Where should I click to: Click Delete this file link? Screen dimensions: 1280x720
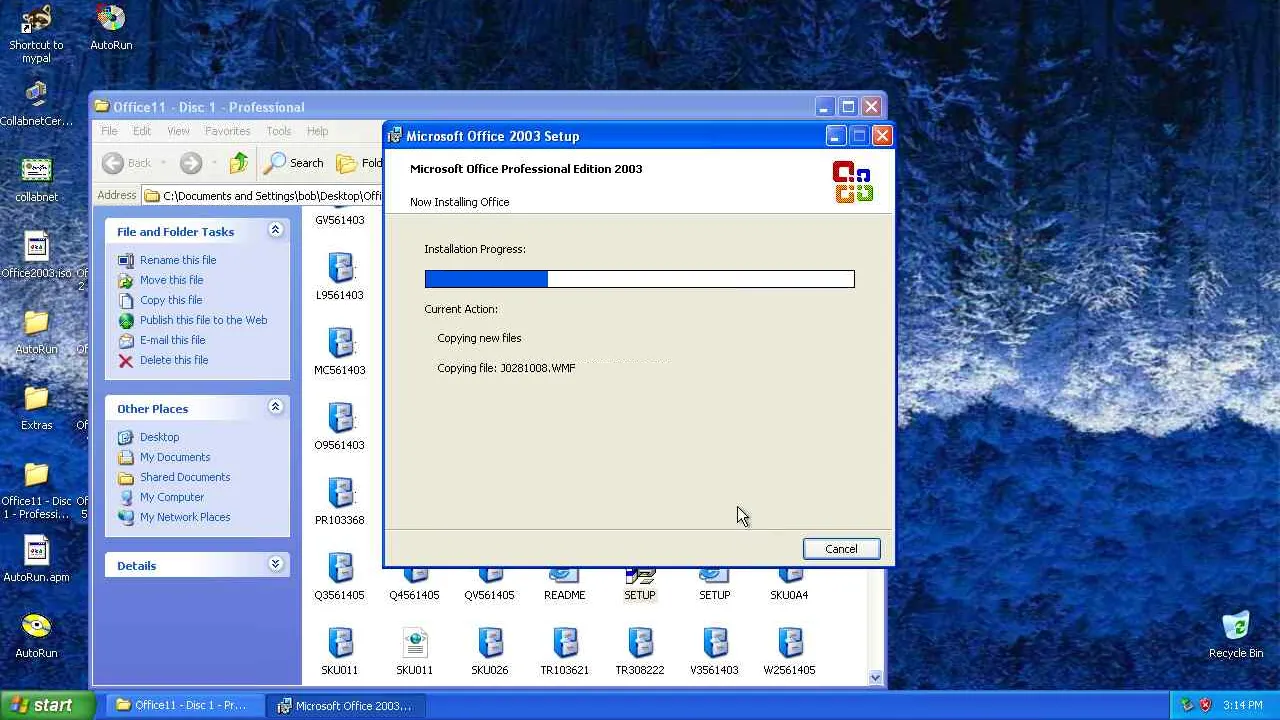pos(174,360)
